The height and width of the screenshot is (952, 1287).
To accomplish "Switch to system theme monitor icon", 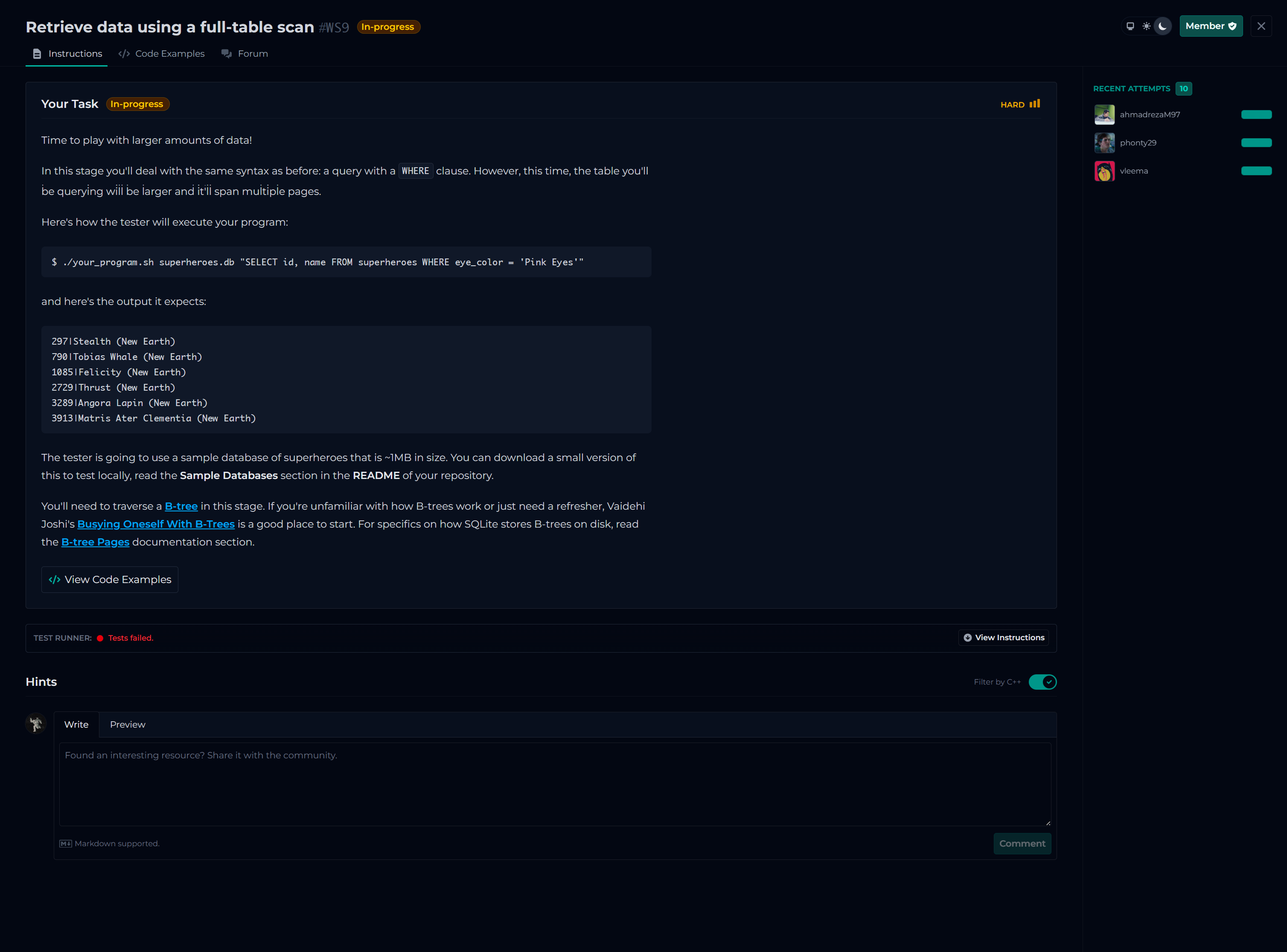I will pyautogui.click(x=1130, y=26).
